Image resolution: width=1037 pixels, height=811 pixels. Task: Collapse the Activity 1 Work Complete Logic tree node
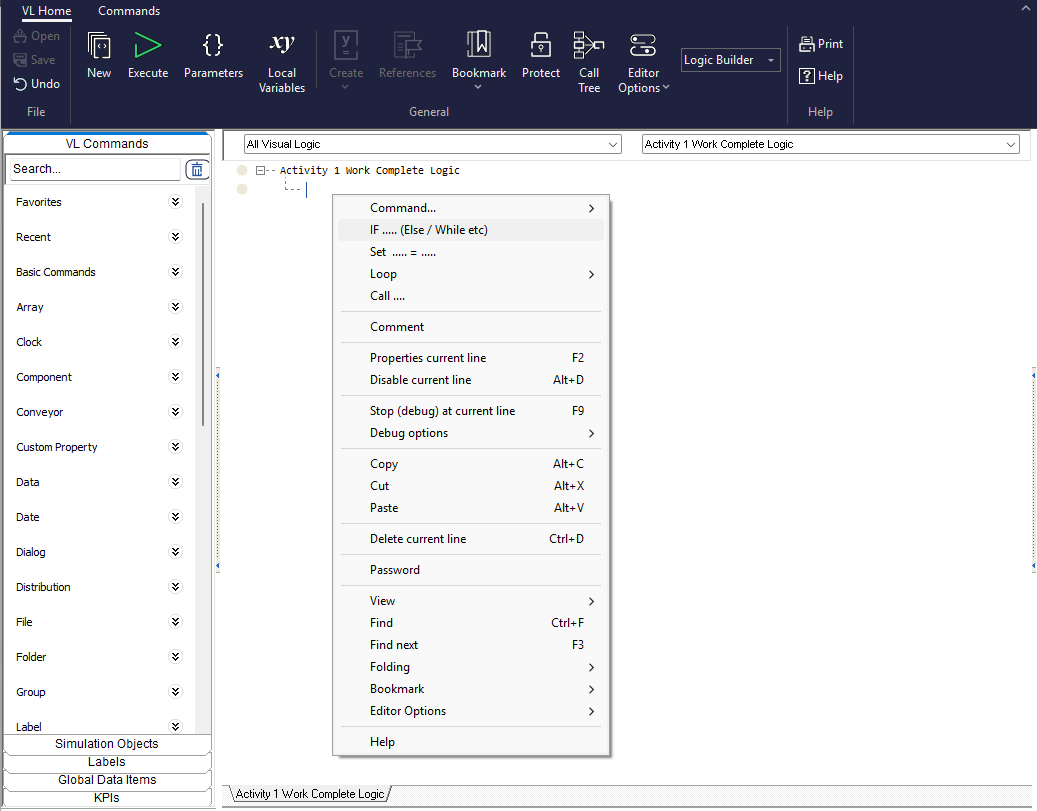pyautogui.click(x=260, y=171)
